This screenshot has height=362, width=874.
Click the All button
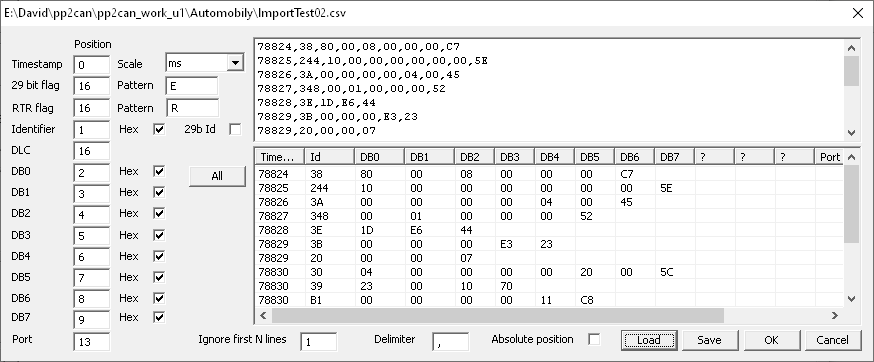click(x=217, y=176)
